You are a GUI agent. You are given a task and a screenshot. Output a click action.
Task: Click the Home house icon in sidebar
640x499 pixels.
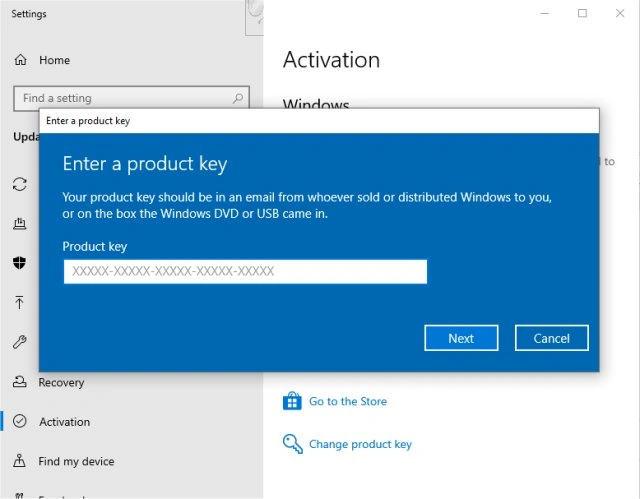[20, 60]
